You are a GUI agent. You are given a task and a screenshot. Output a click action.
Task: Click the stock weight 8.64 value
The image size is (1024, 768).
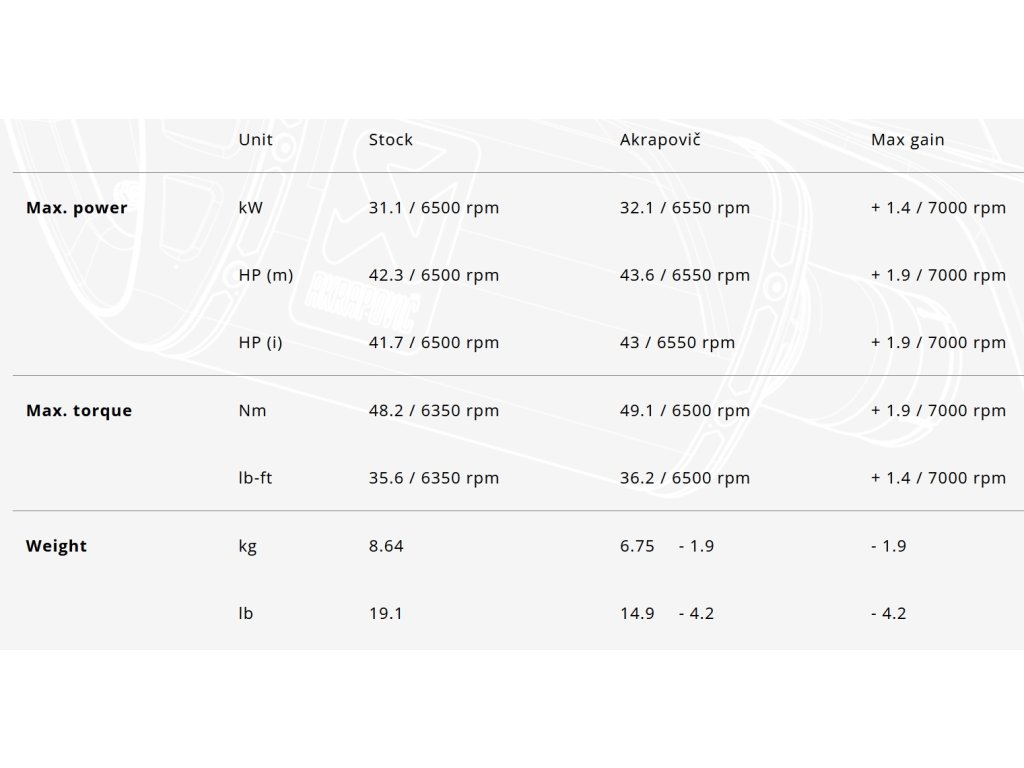(386, 546)
